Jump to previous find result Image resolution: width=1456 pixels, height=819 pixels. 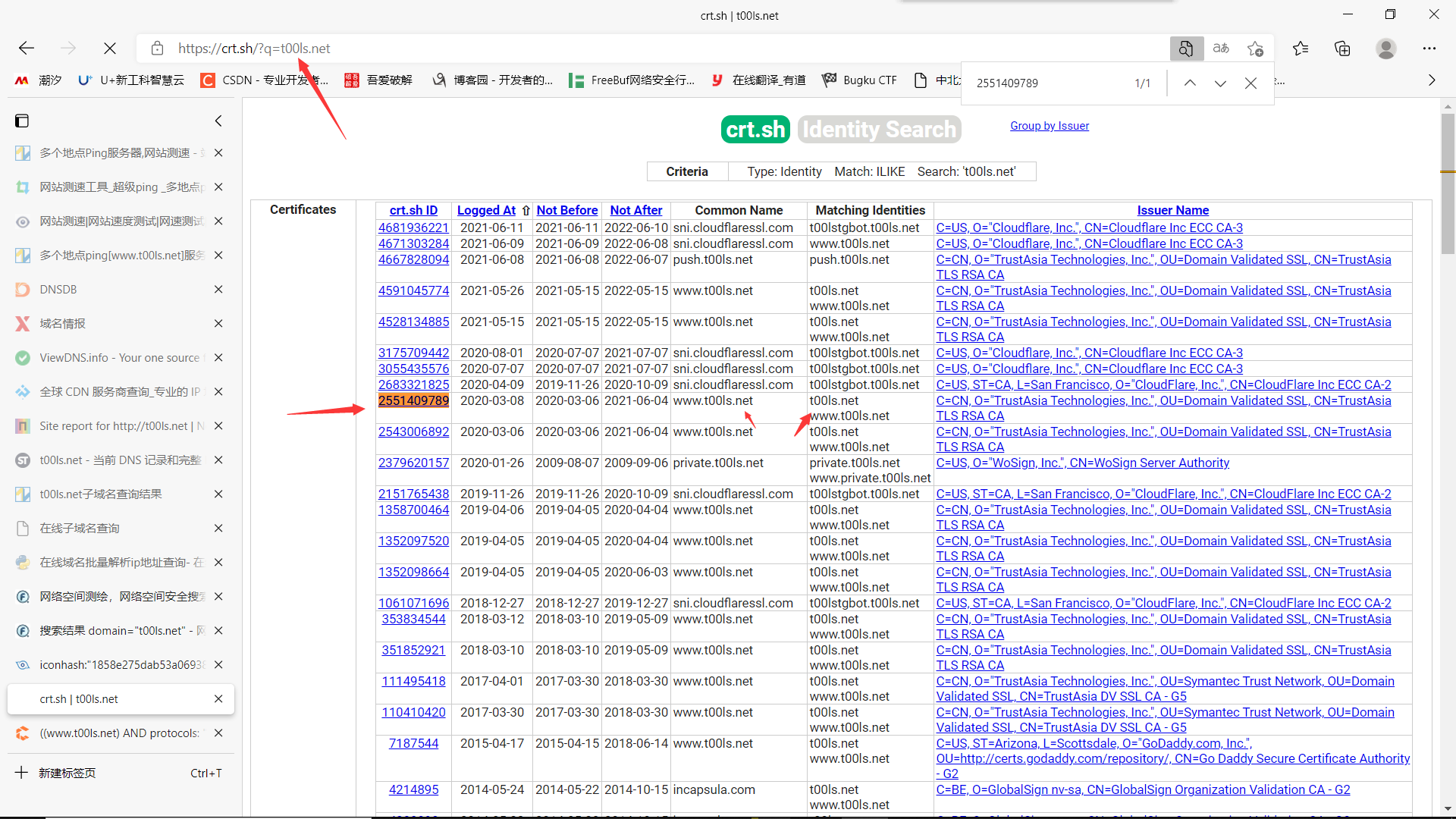pyautogui.click(x=1190, y=83)
